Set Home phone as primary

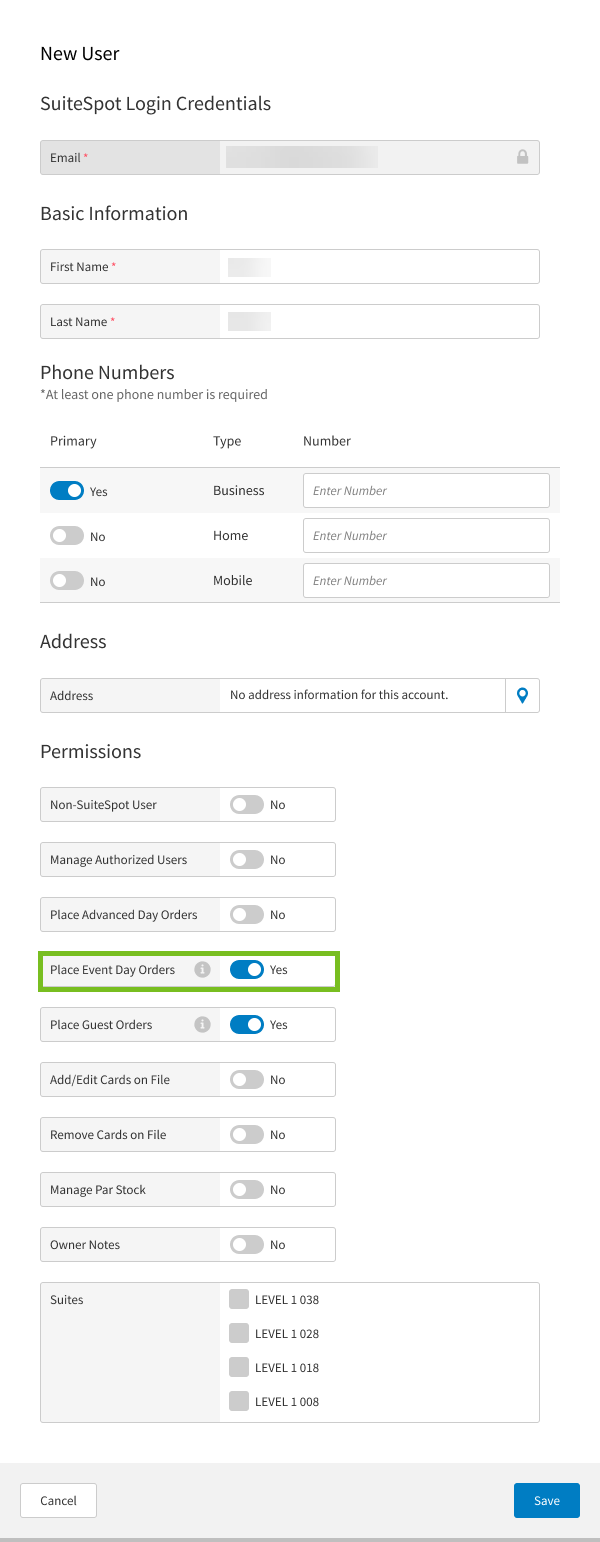tap(68, 535)
